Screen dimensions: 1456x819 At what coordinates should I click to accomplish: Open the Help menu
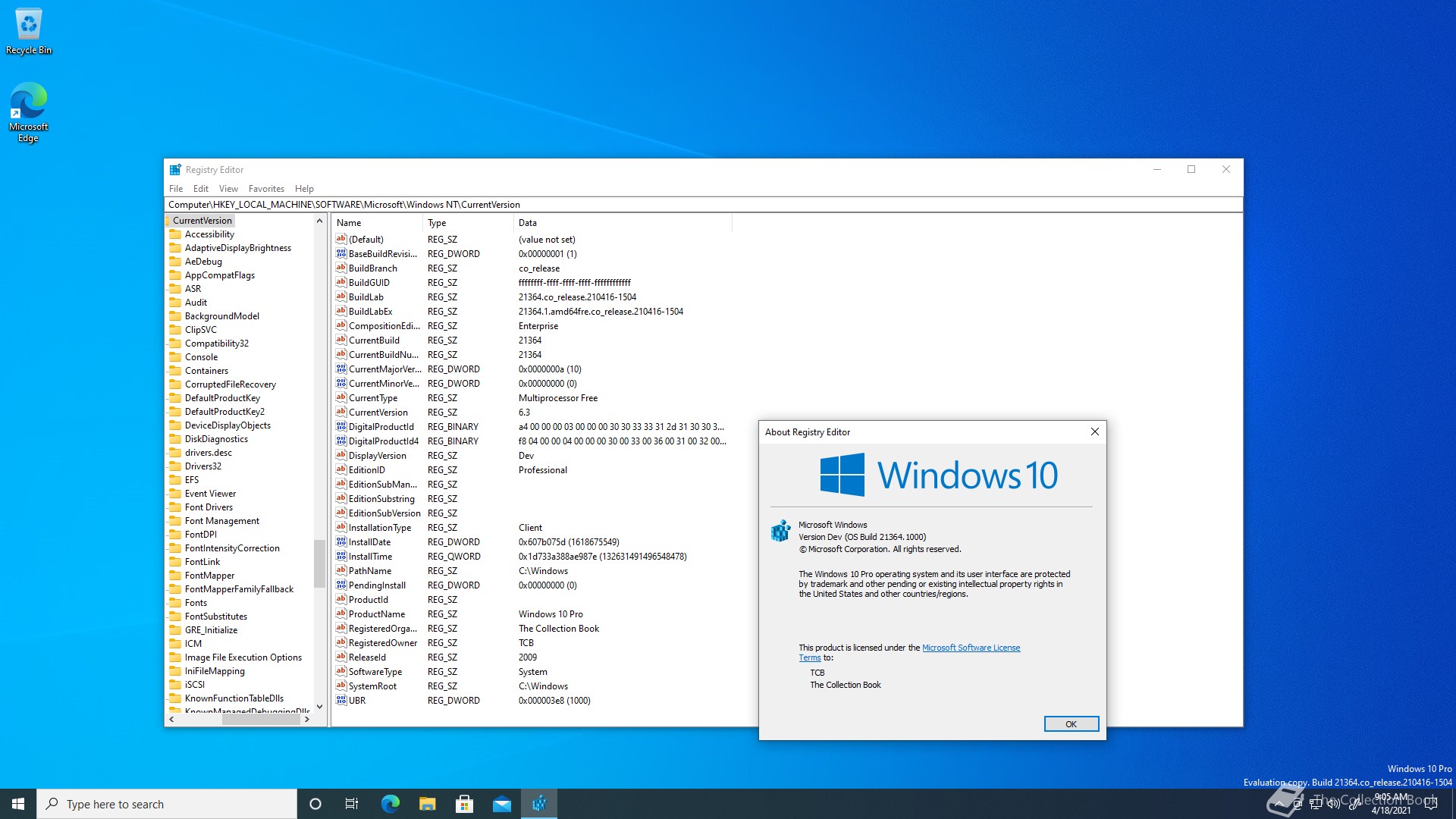pos(304,189)
